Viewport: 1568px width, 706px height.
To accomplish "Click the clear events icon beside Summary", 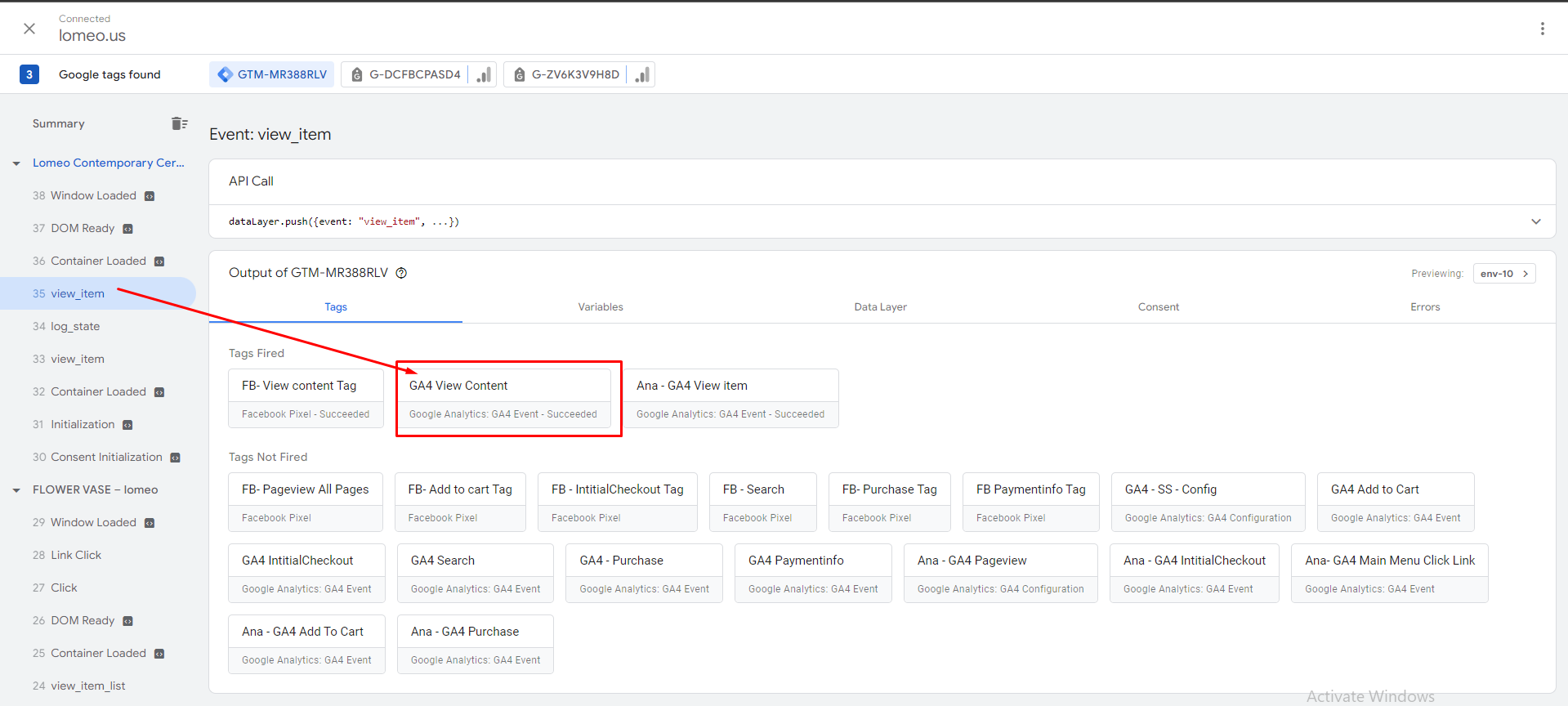I will click(x=179, y=123).
